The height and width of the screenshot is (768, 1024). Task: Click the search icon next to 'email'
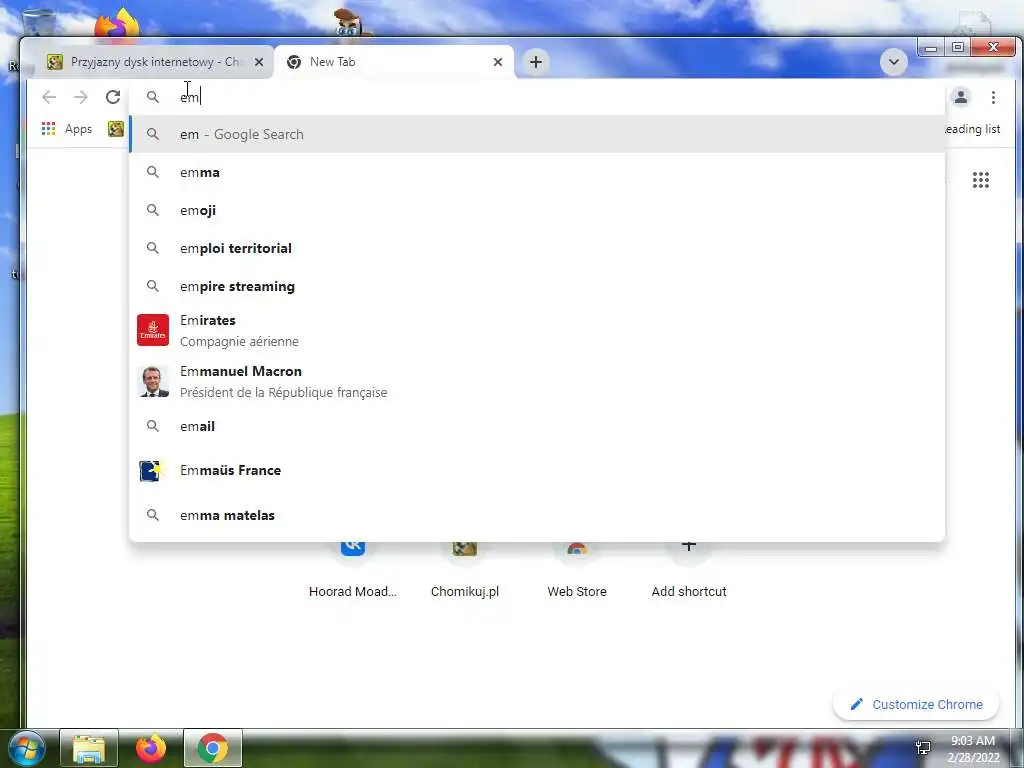point(153,426)
